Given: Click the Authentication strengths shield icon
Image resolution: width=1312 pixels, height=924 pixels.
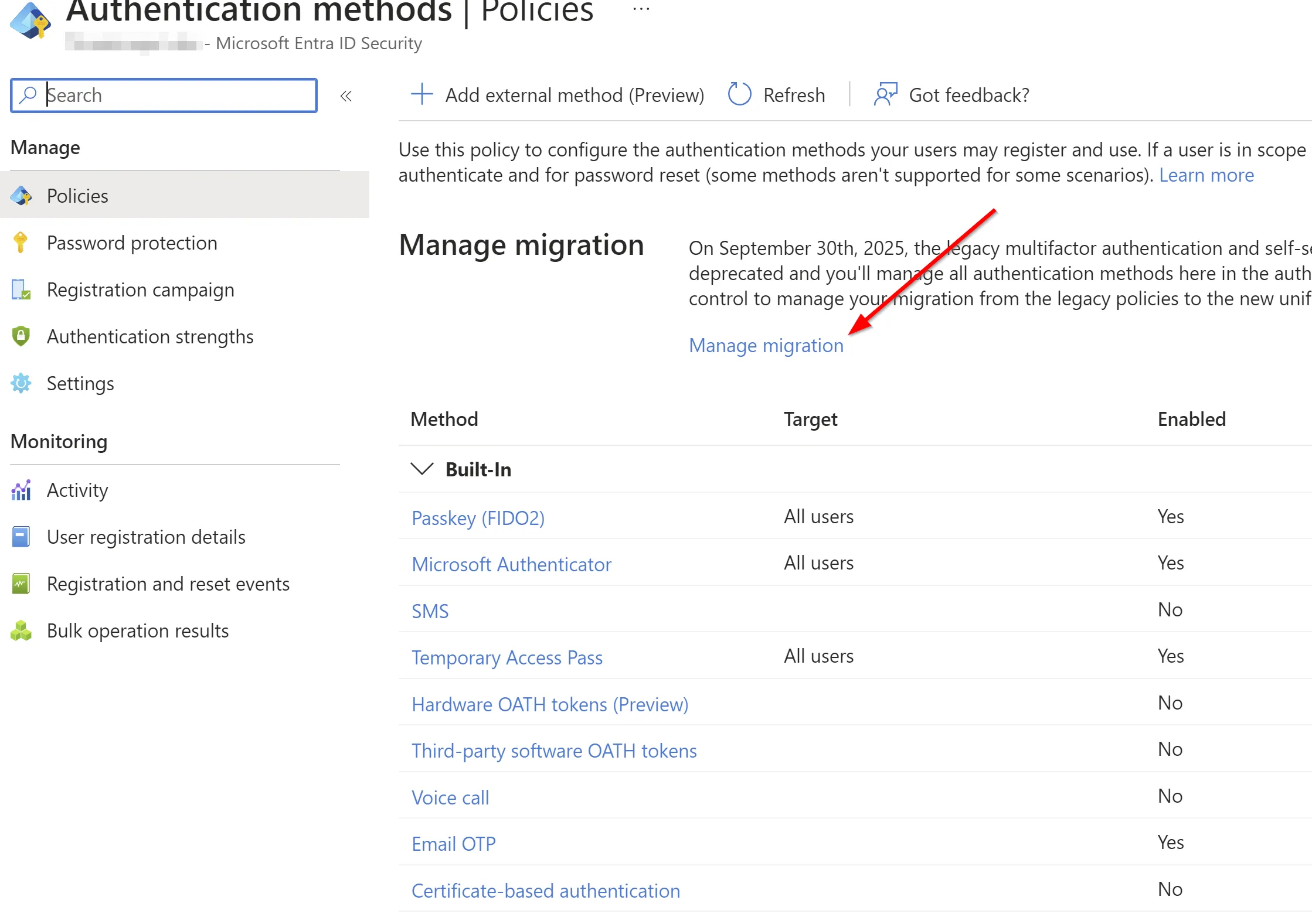Looking at the screenshot, I should (x=21, y=336).
